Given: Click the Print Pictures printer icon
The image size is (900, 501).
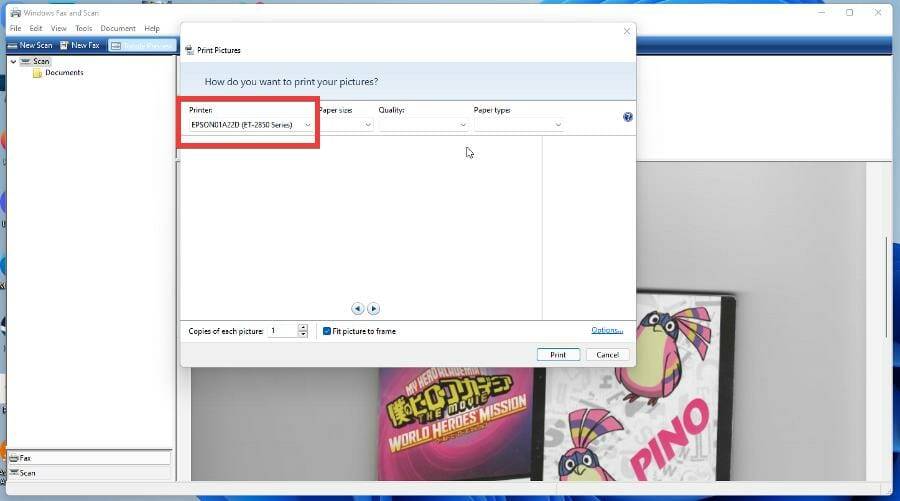Looking at the screenshot, I should (x=189, y=50).
